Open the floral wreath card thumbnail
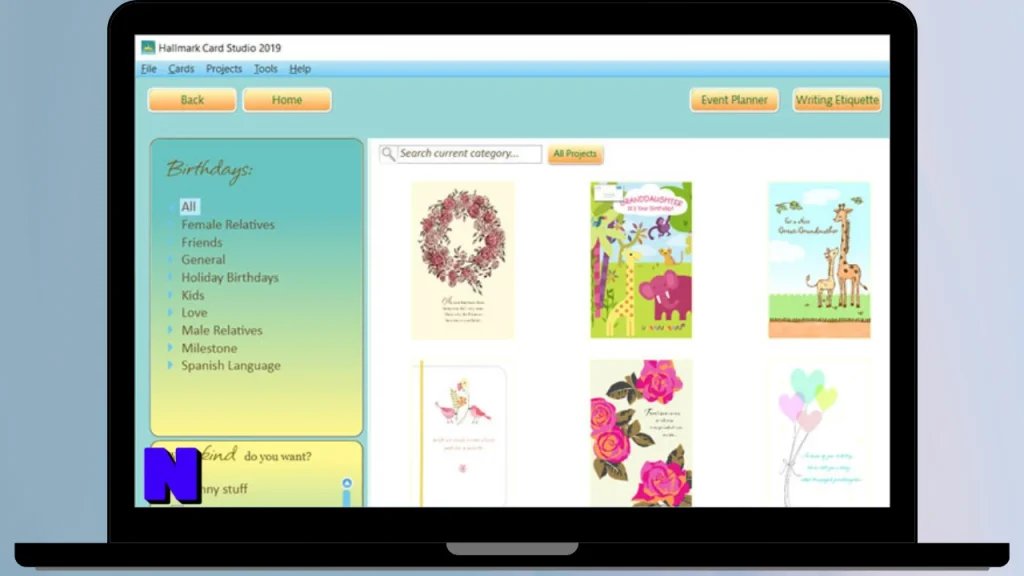This screenshot has width=1024, height=576. (x=462, y=261)
